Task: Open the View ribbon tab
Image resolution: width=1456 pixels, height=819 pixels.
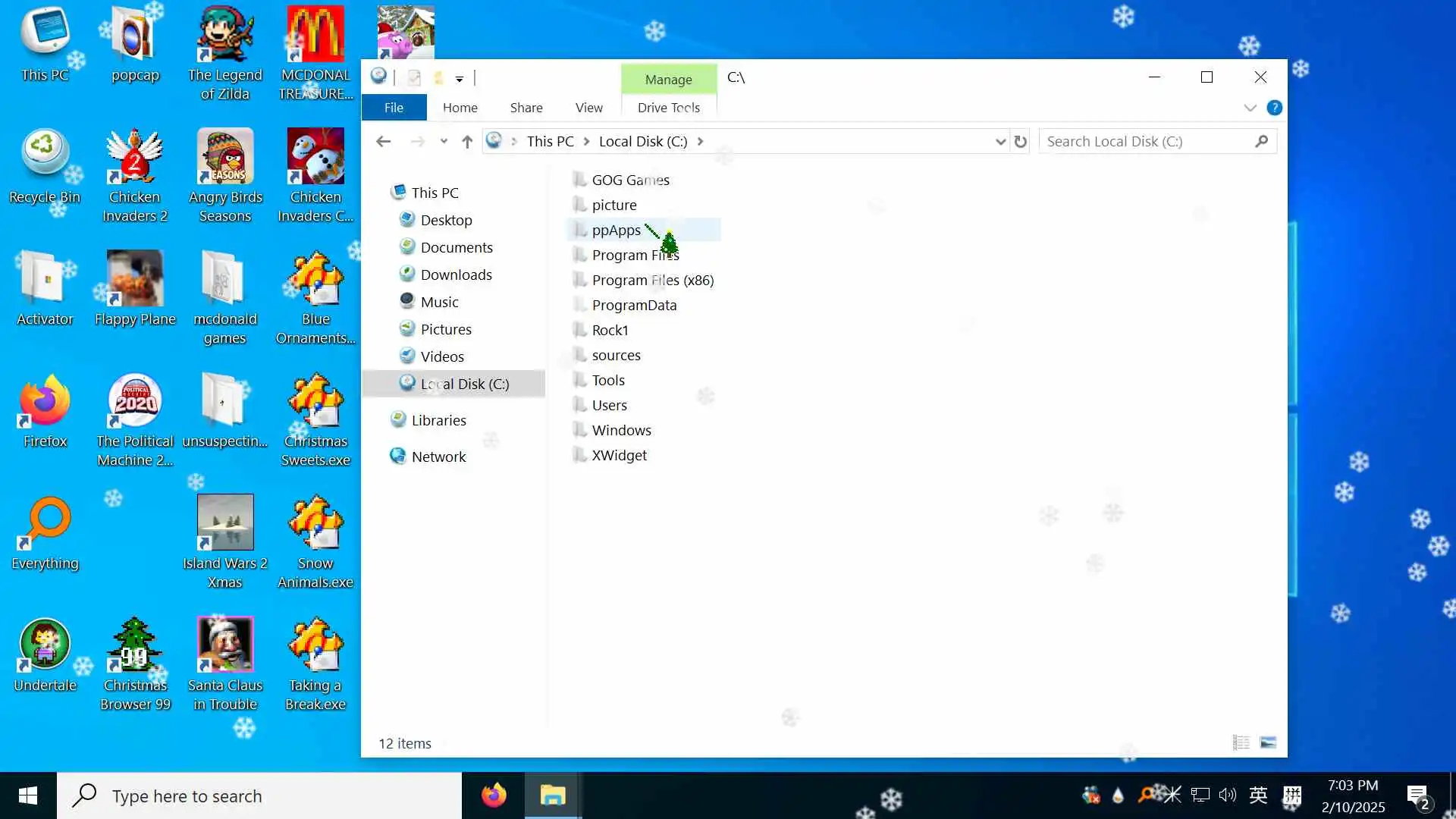Action: (588, 108)
